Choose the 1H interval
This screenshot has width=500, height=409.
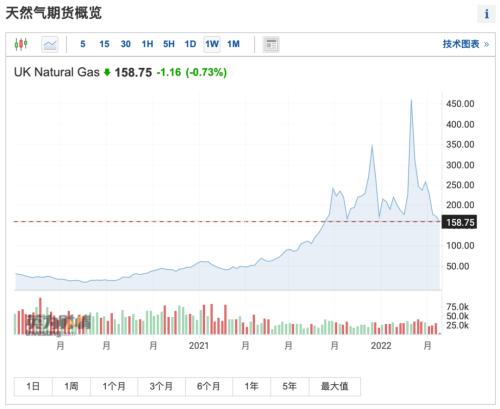pos(147,44)
